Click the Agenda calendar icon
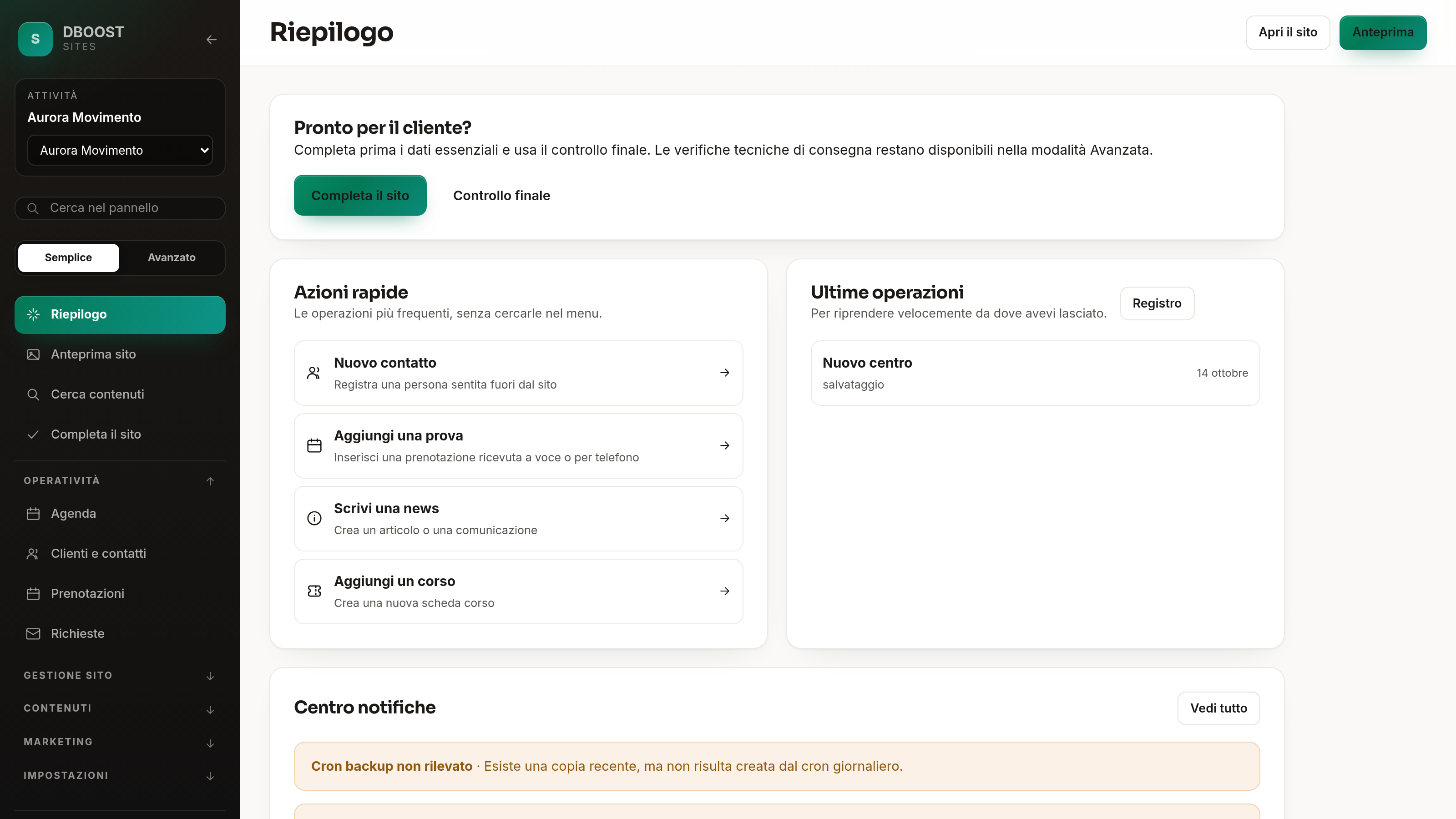1456x819 pixels. (33, 514)
